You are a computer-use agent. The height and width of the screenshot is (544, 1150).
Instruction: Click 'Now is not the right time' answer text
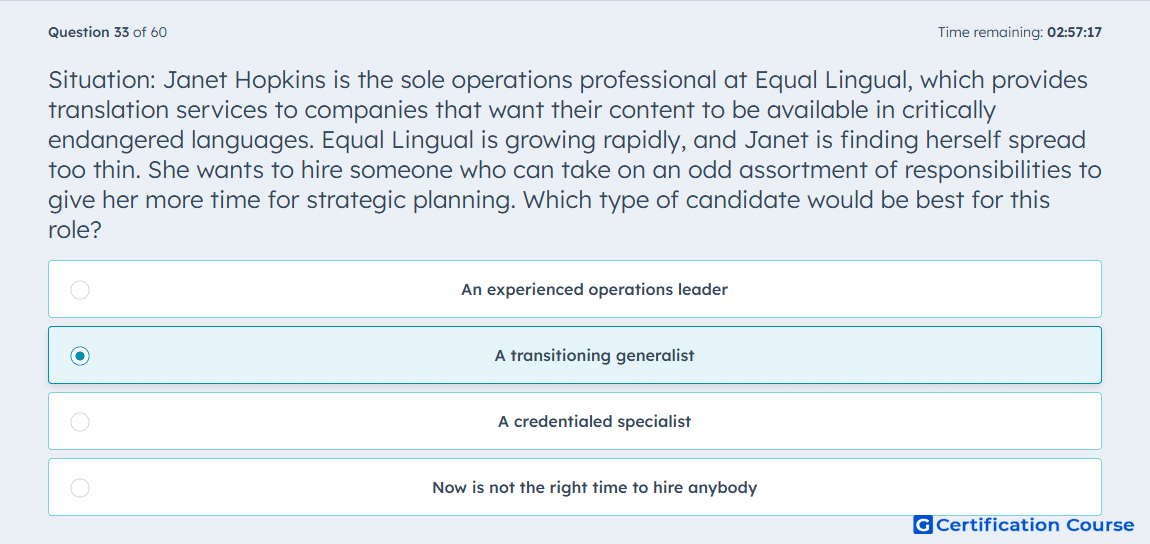point(594,488)
